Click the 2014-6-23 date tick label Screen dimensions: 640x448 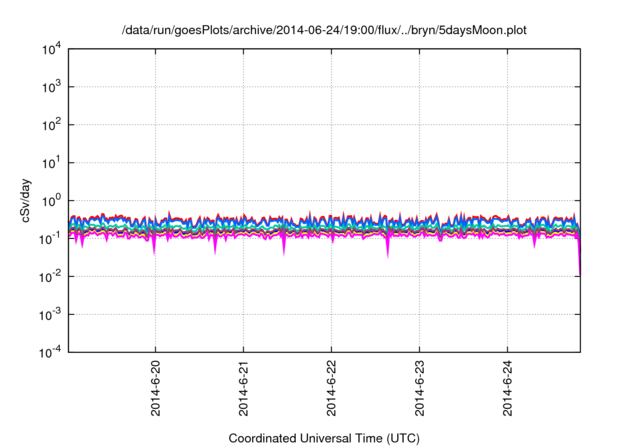pyautogui.click(x=420, y=388)
